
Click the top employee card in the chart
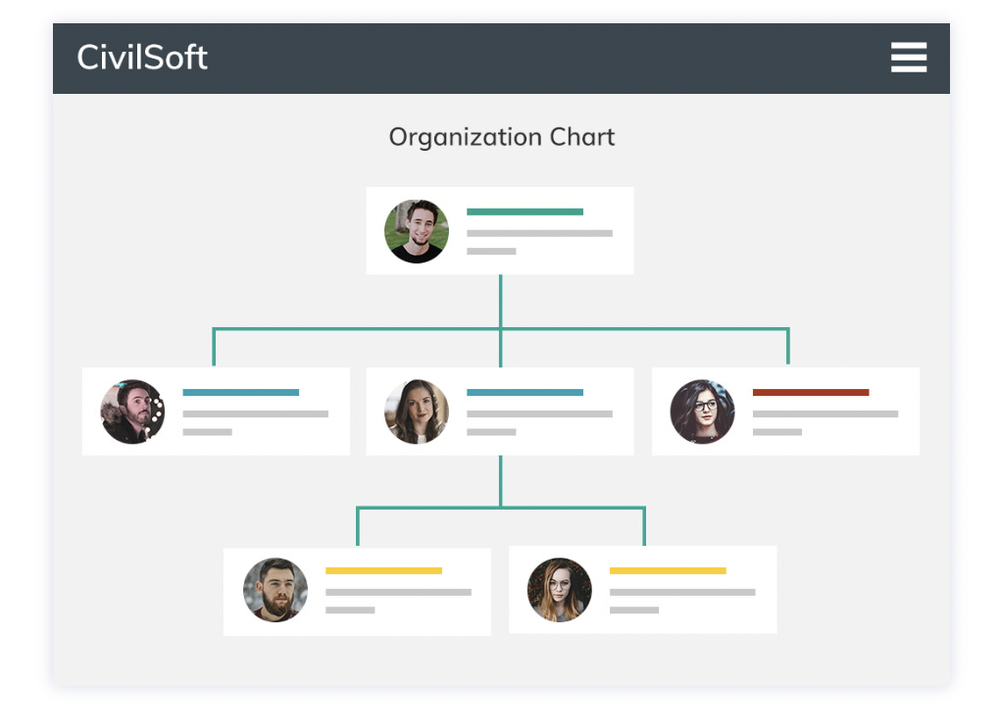(500, 230)
